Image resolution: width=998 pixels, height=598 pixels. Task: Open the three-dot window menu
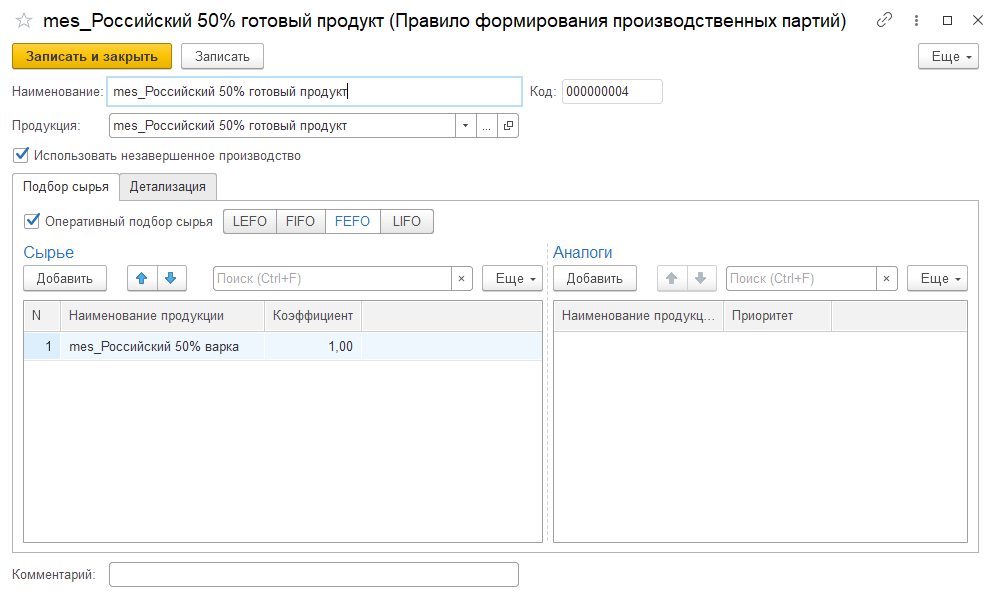tap(916, 21)
